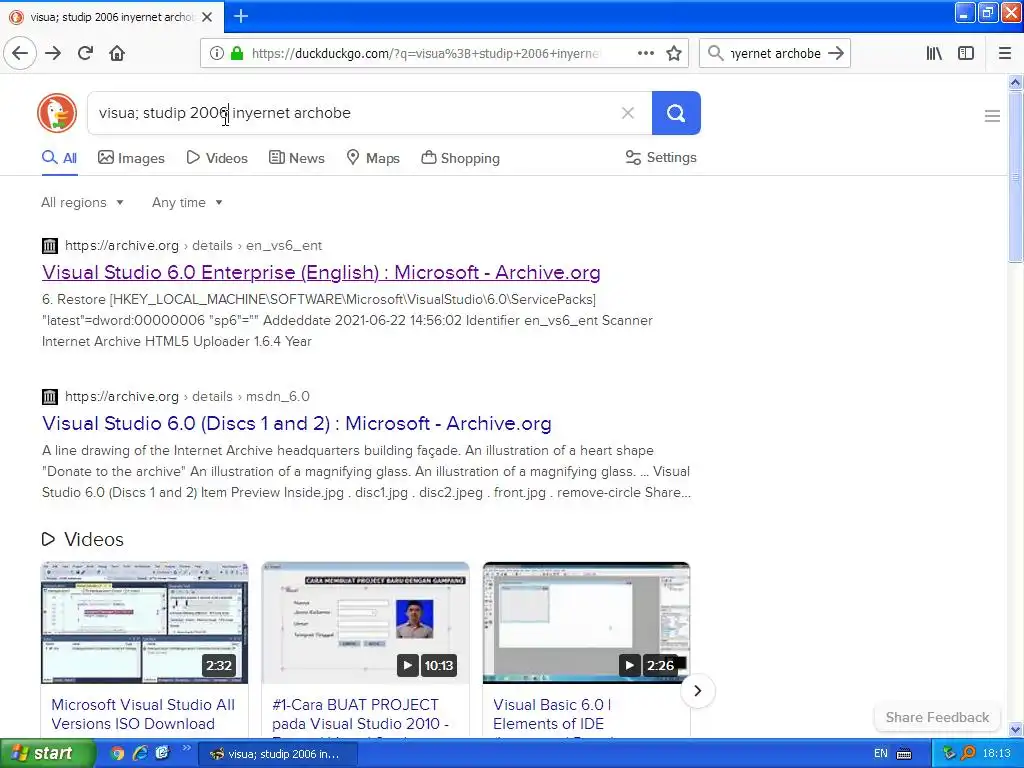This screenshot has height=768, width=1024.
Task: Switch to Images results
Action: (x=131, y=158)
